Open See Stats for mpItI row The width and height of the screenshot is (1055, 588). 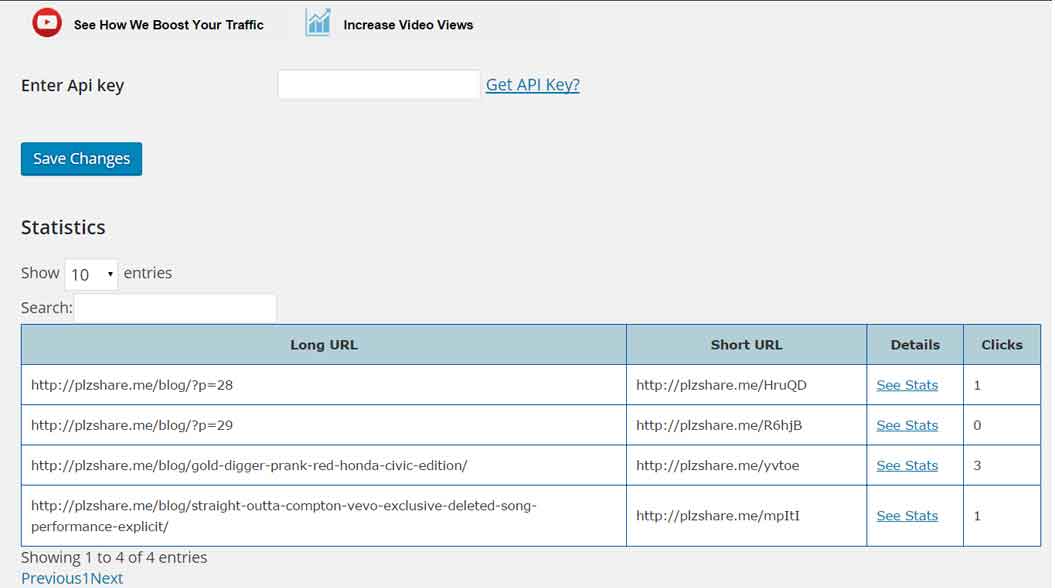pyautogui.click(x=907, y=516)
